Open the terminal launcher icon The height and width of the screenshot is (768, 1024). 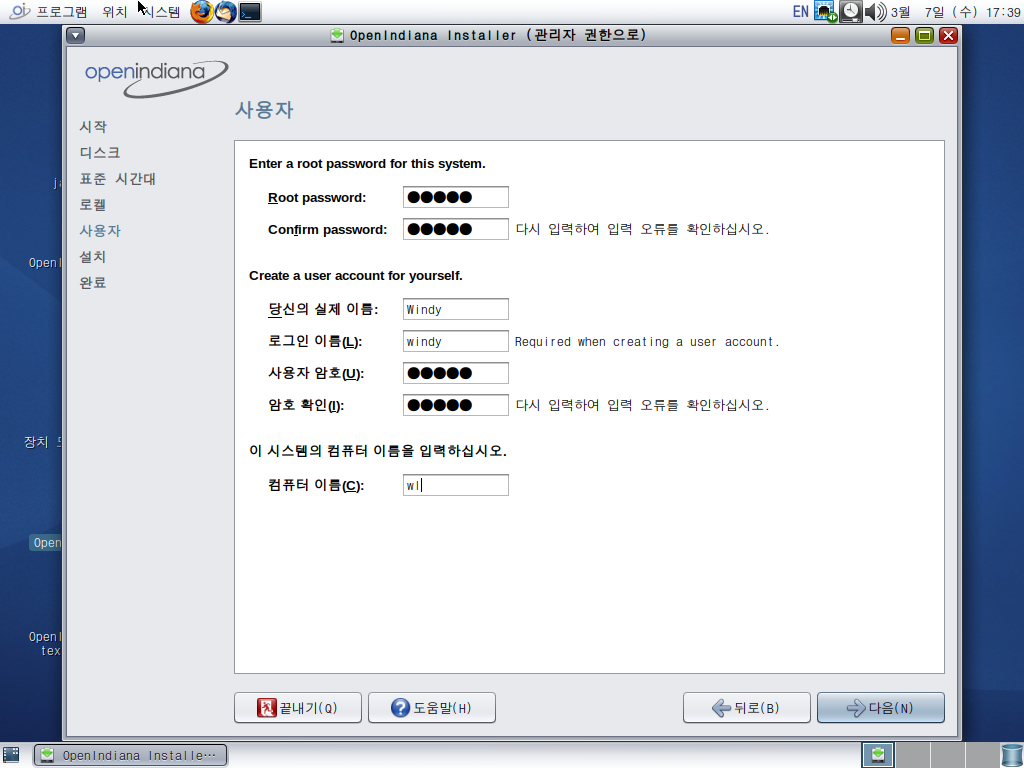250,12
